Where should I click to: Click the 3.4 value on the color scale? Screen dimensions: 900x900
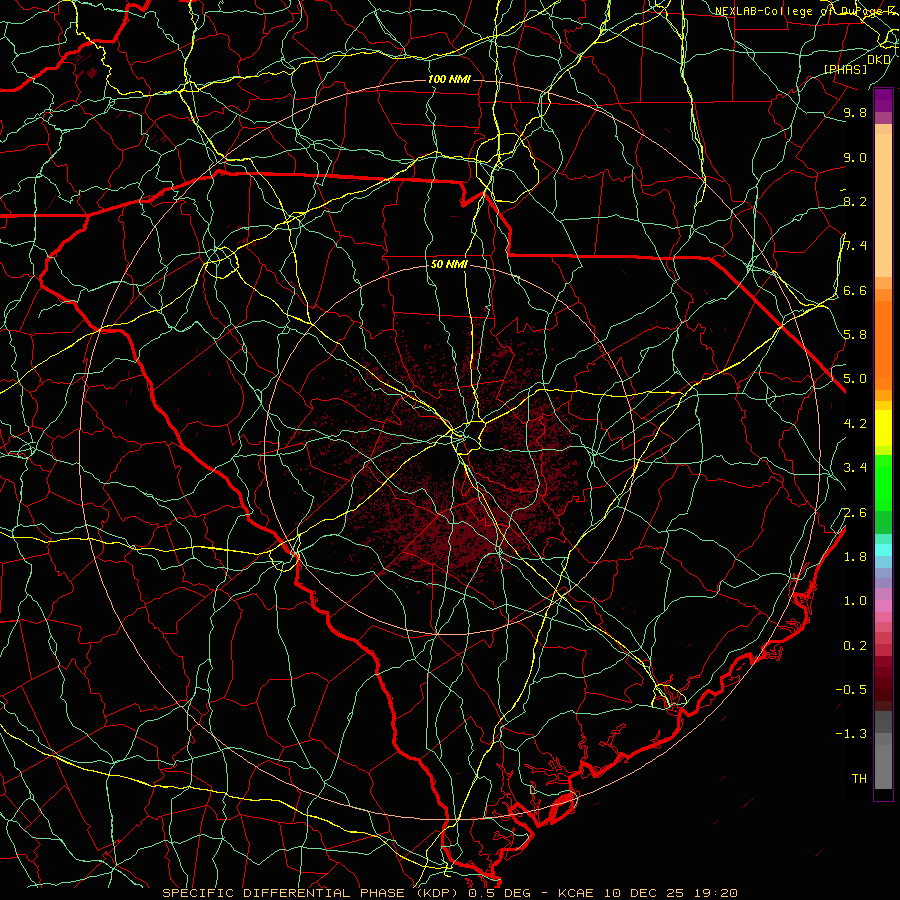855,468
